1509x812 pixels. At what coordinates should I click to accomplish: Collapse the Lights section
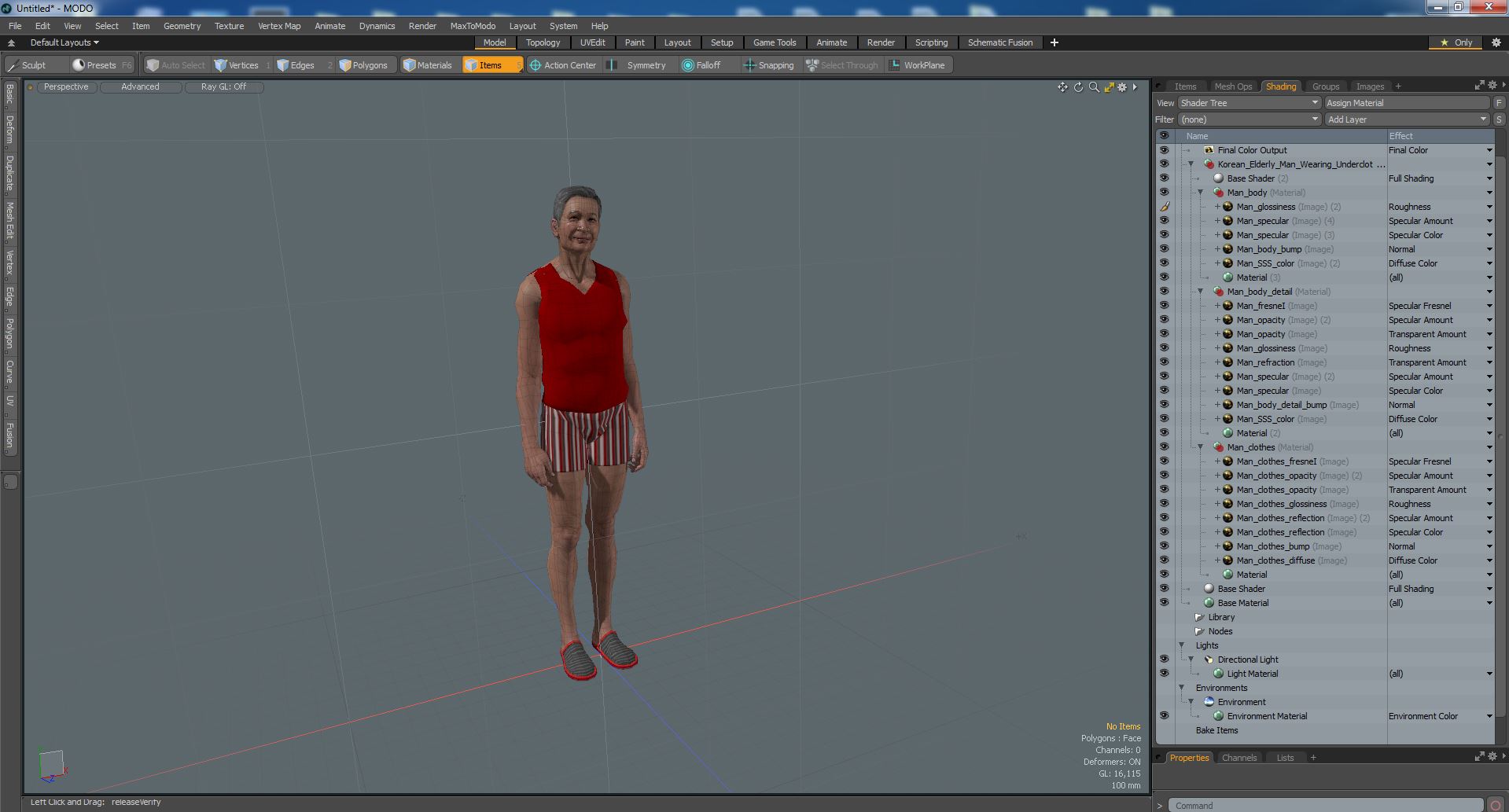pyautogui.click(x=1181, y=645)
